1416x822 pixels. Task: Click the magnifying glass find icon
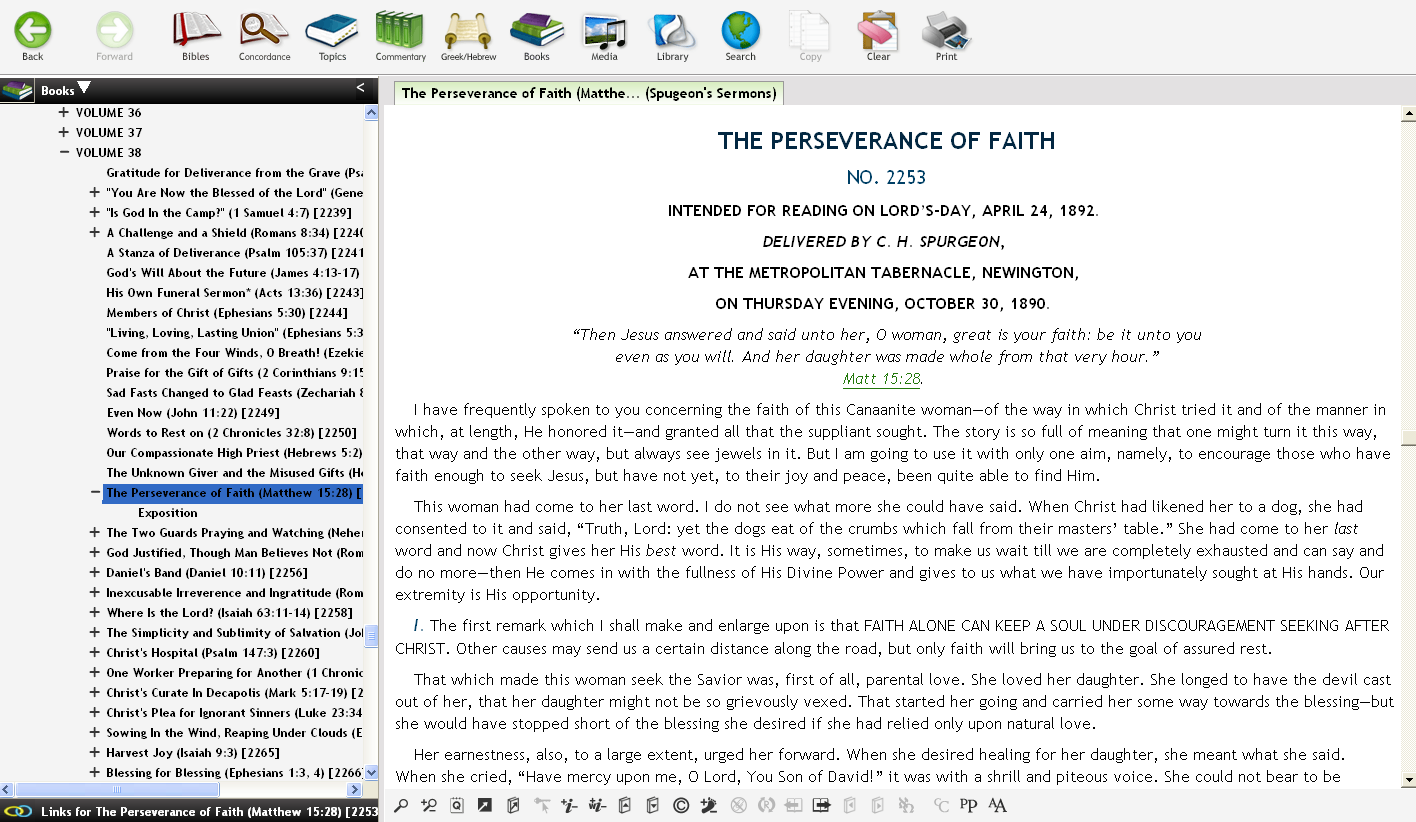tap(401, 805)
